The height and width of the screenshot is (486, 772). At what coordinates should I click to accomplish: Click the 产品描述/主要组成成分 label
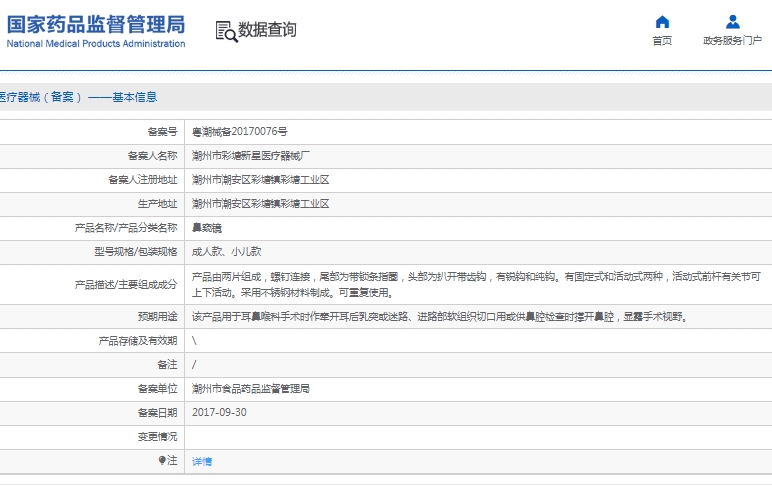pos(126,285)
